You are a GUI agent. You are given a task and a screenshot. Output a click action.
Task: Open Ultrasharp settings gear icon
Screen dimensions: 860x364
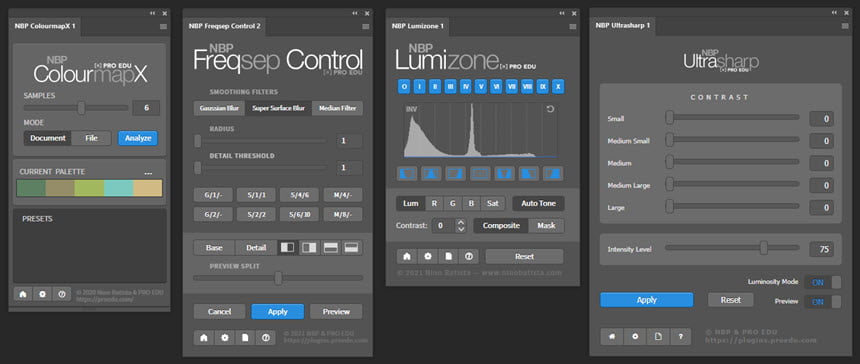coord(635,336)
